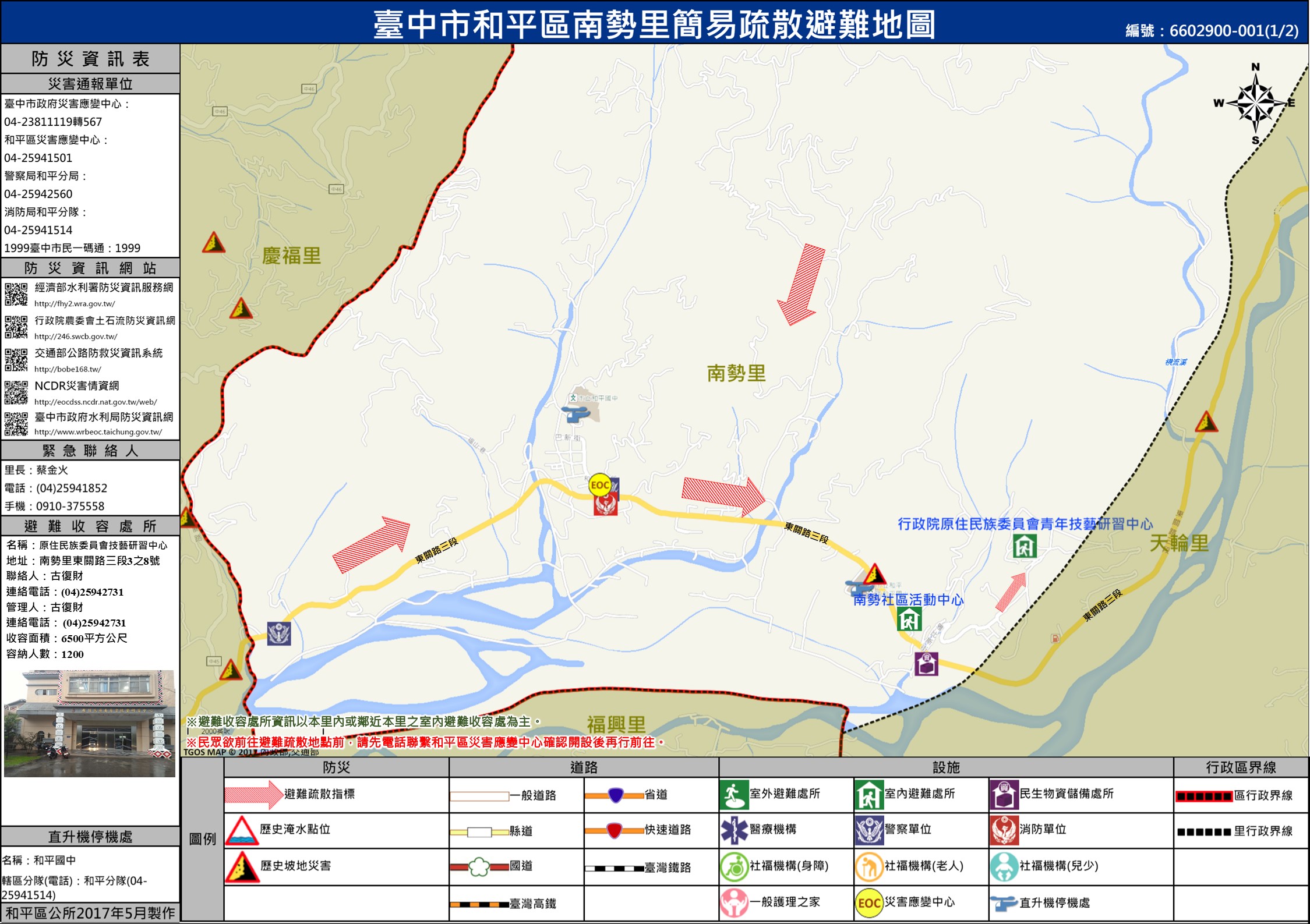
Task: Click the red 區行政界線 legend swatch
Action: 1203,796
